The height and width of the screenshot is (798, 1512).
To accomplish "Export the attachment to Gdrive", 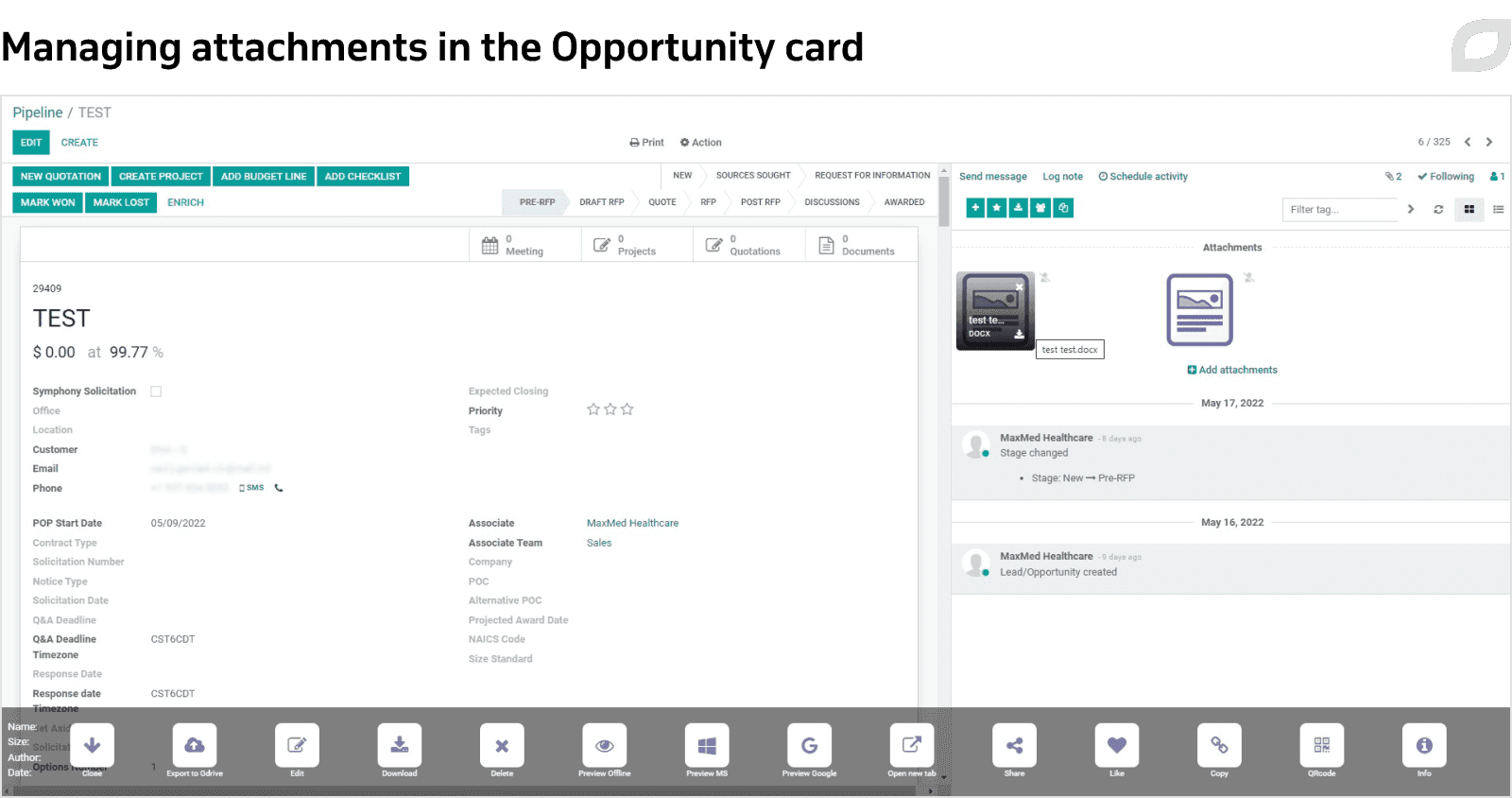I will [x=195, y=745].
